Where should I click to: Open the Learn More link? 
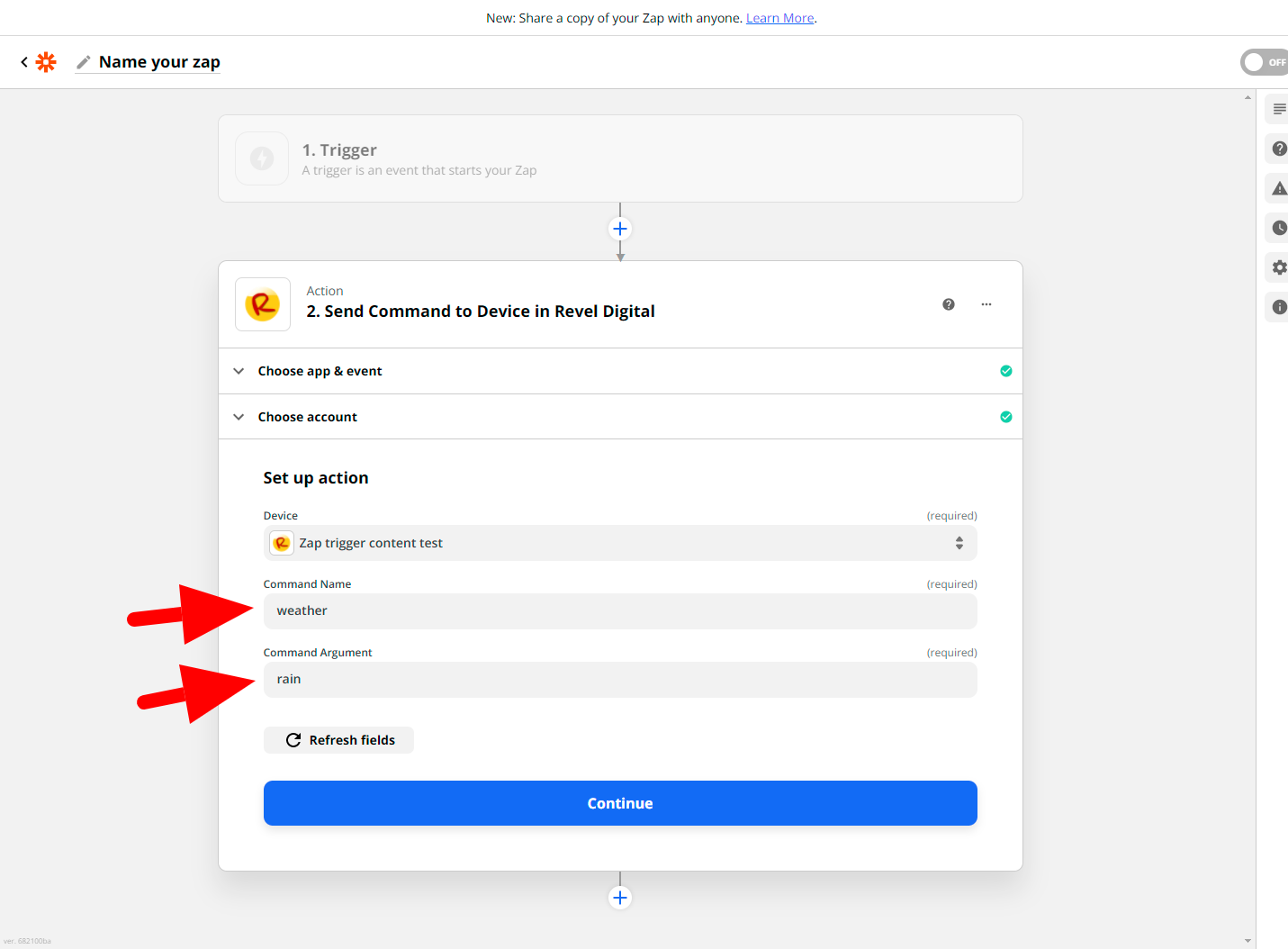point(779,18)
